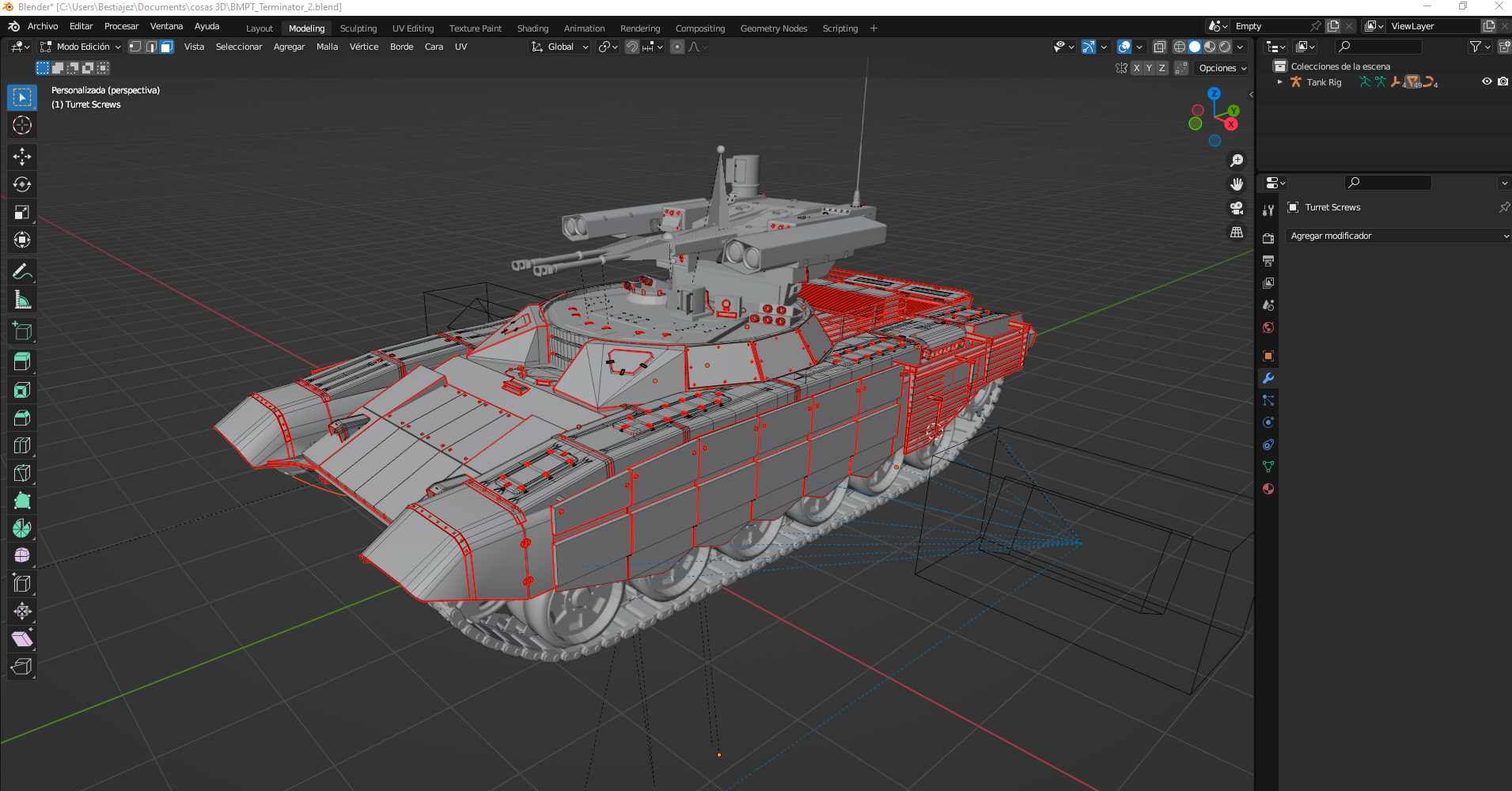The width and height of the screenshot is (1512, 791).
Task: Pick the Scale tool
Action: pyautogui.click(x=22, y=212)
